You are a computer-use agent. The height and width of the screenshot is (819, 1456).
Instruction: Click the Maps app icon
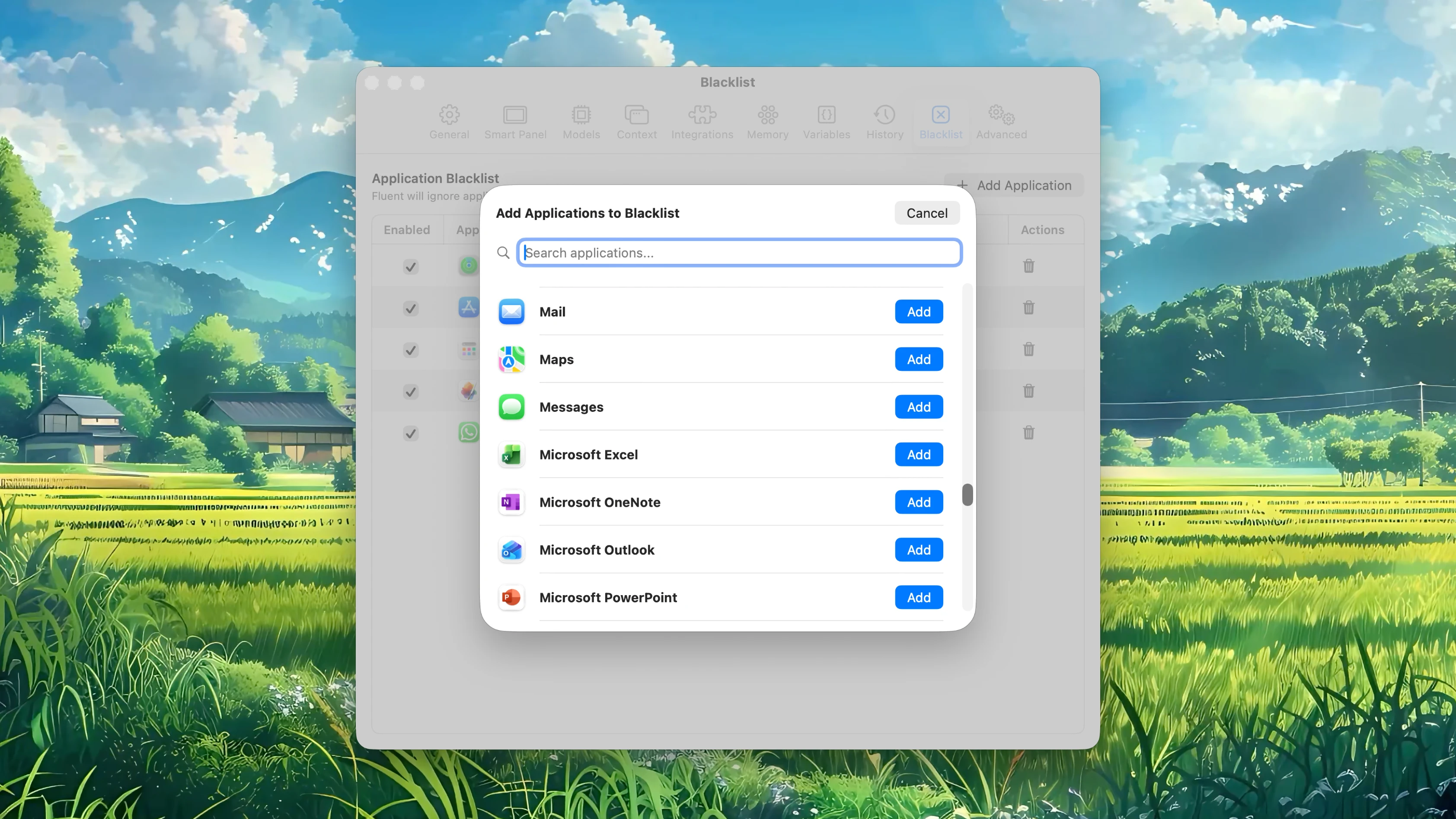click(x=511, y=359)
